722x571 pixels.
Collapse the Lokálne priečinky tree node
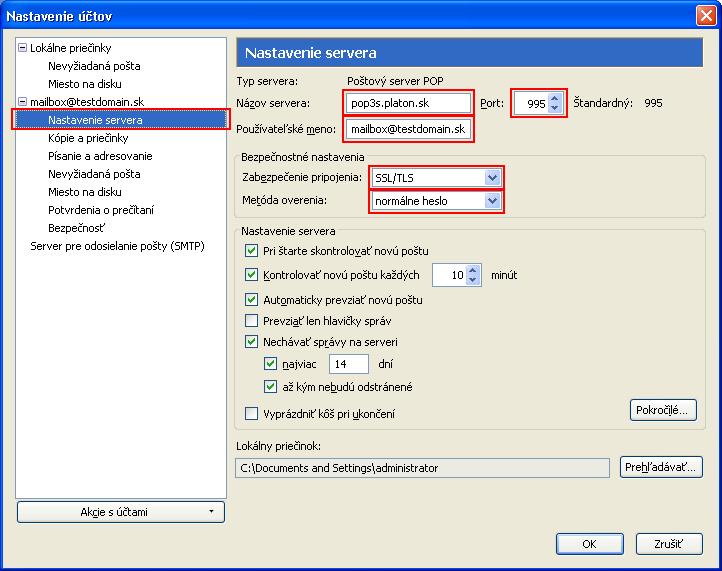(23, 48)
